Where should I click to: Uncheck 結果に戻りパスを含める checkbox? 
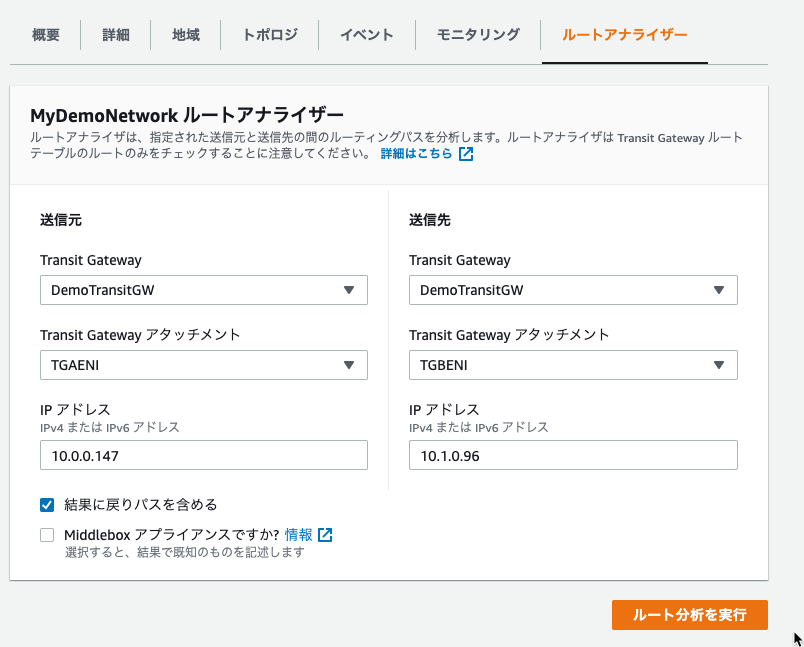[47, 505]
